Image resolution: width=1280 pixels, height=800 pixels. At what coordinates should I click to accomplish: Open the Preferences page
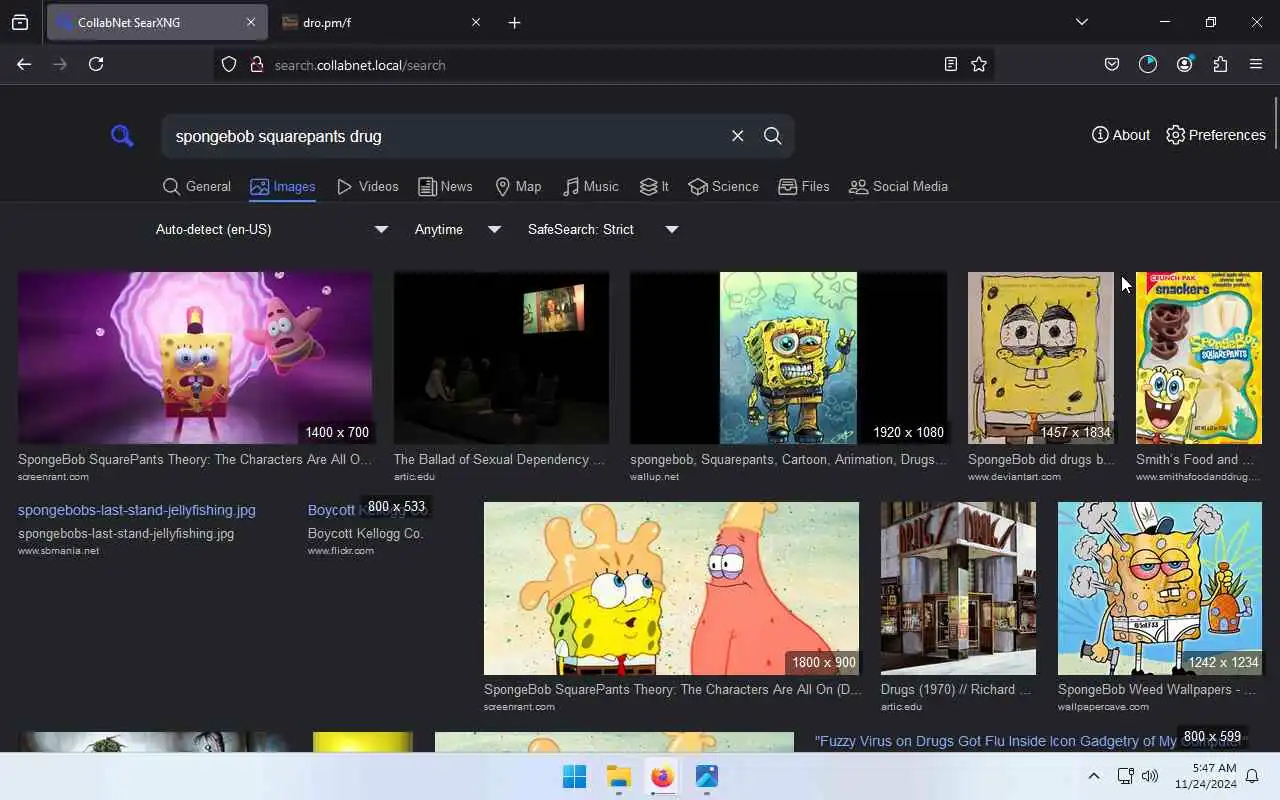click(1215, 135)
